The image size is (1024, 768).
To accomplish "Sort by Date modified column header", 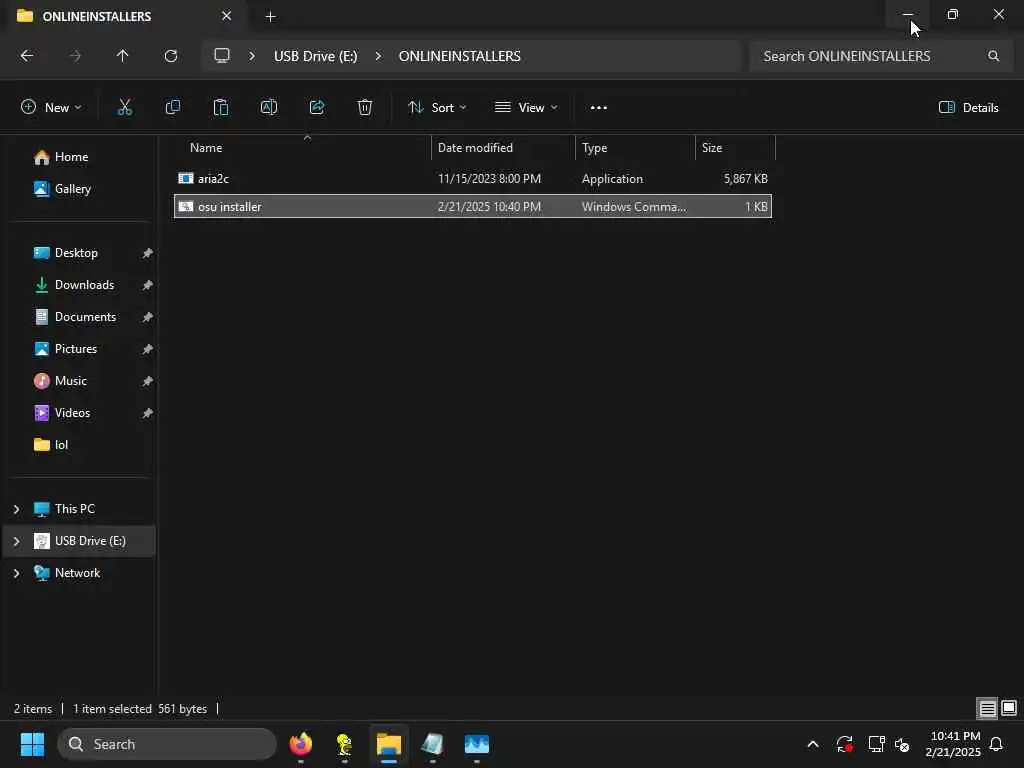I will (x=504, y=148).
